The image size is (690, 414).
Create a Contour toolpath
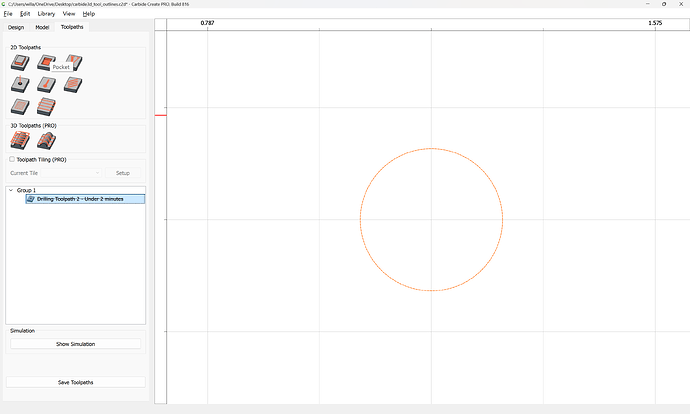(20, 62)
